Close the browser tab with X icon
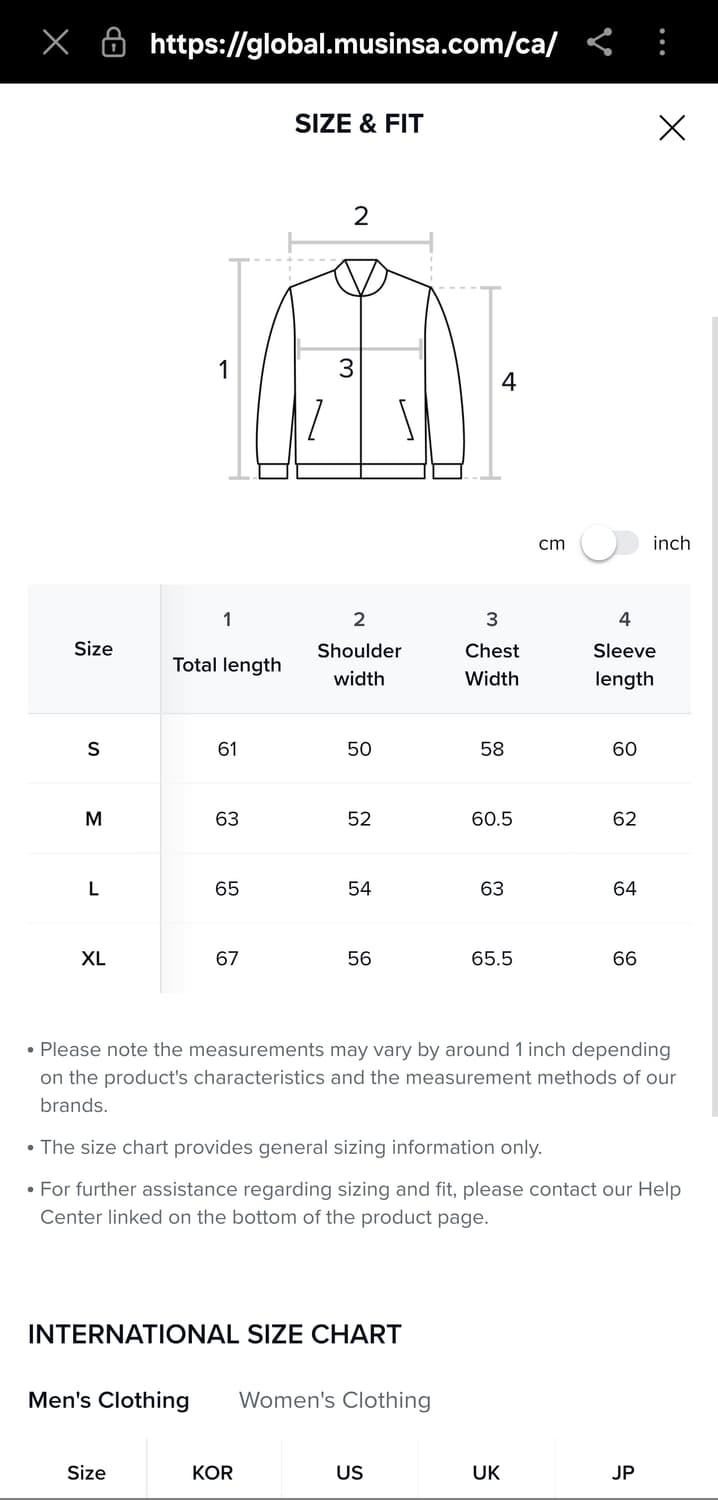Viewport: 718px width, 1500px height. pos(56,42)
